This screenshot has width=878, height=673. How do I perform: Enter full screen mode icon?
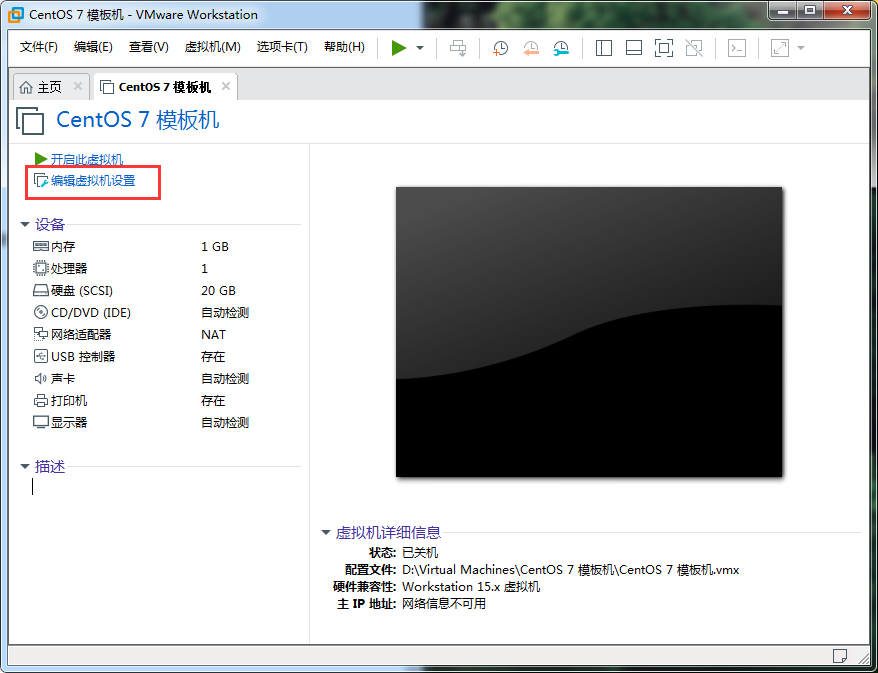pos(664,48)
